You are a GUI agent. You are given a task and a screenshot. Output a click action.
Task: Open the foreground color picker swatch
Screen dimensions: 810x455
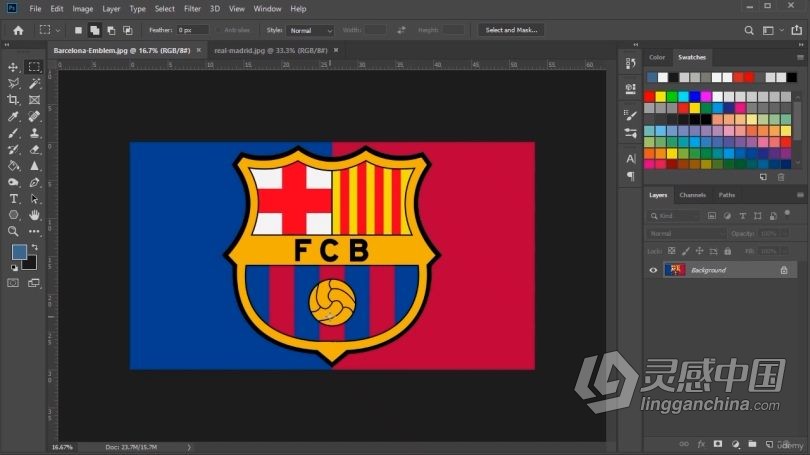coord(19,252)
